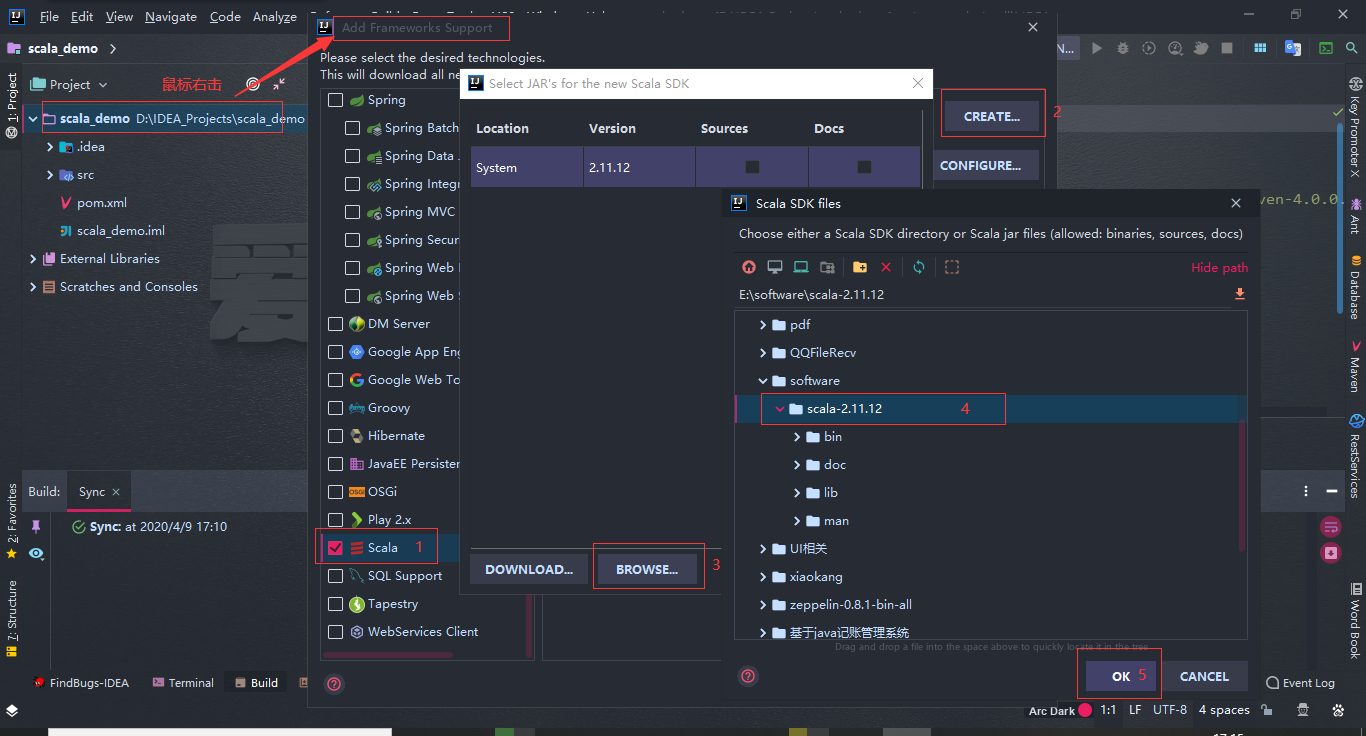Click the eye icon in Build panel sidebar
1366x736 pixels.
[x=36, y=553]
